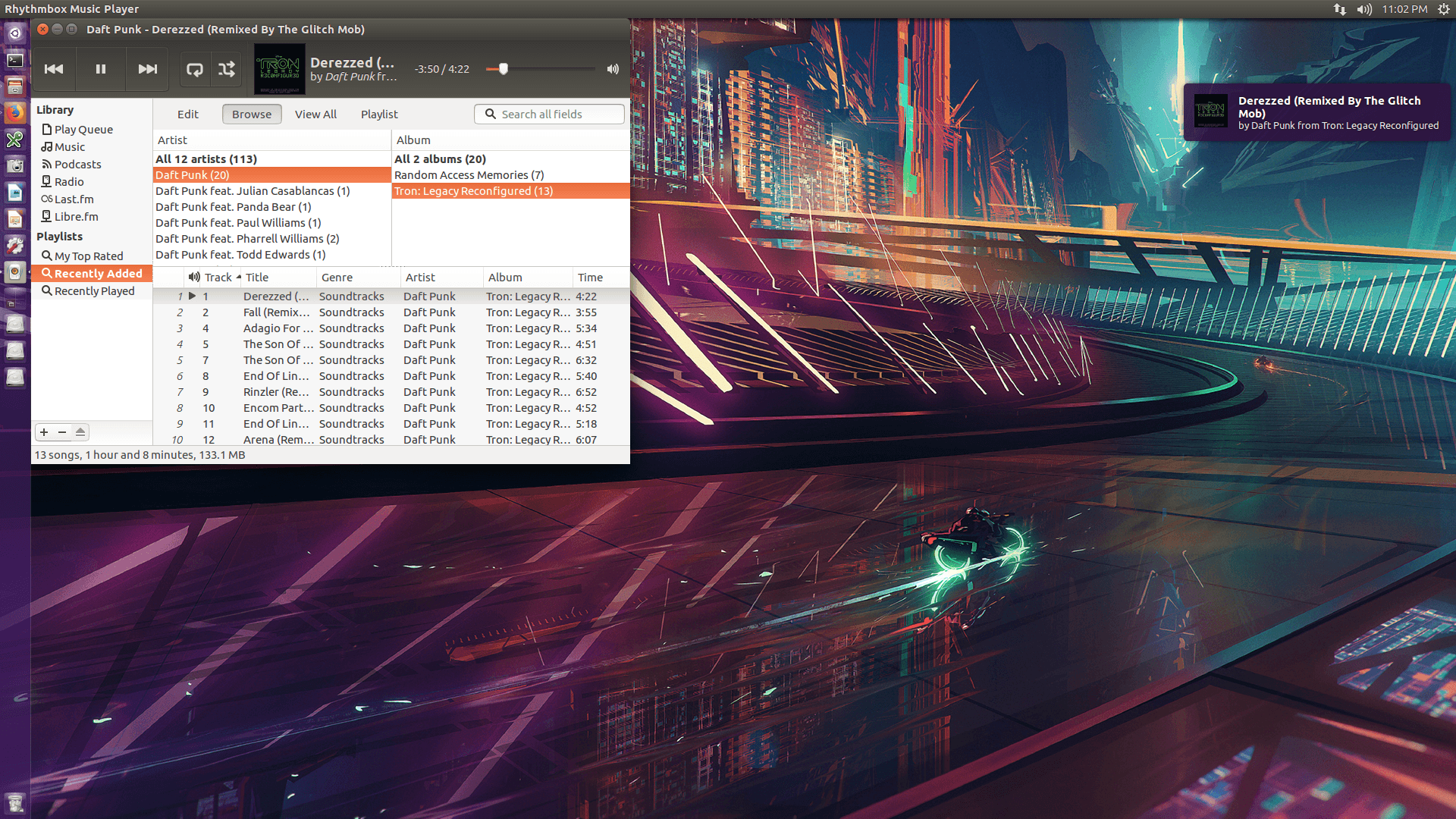This screenshot has width=1456, height=819.
Task: Select the Fall (Remix...) track
Action: click(x=391, y=312)
